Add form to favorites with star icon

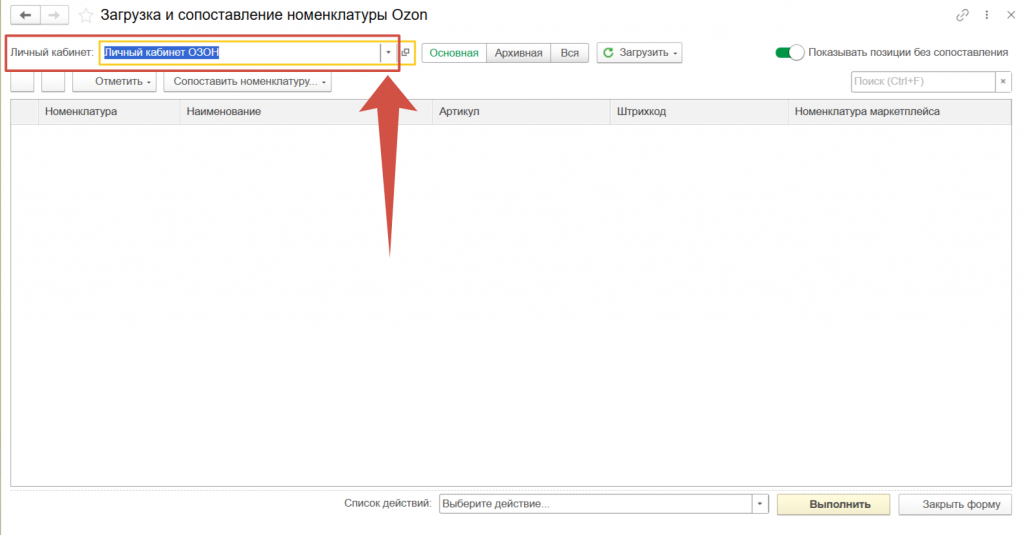pyautogui.click(x=86, y=16)
